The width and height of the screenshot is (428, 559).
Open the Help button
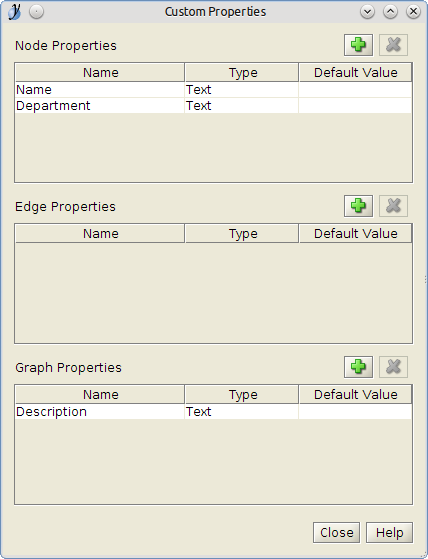tap(390, 533)
